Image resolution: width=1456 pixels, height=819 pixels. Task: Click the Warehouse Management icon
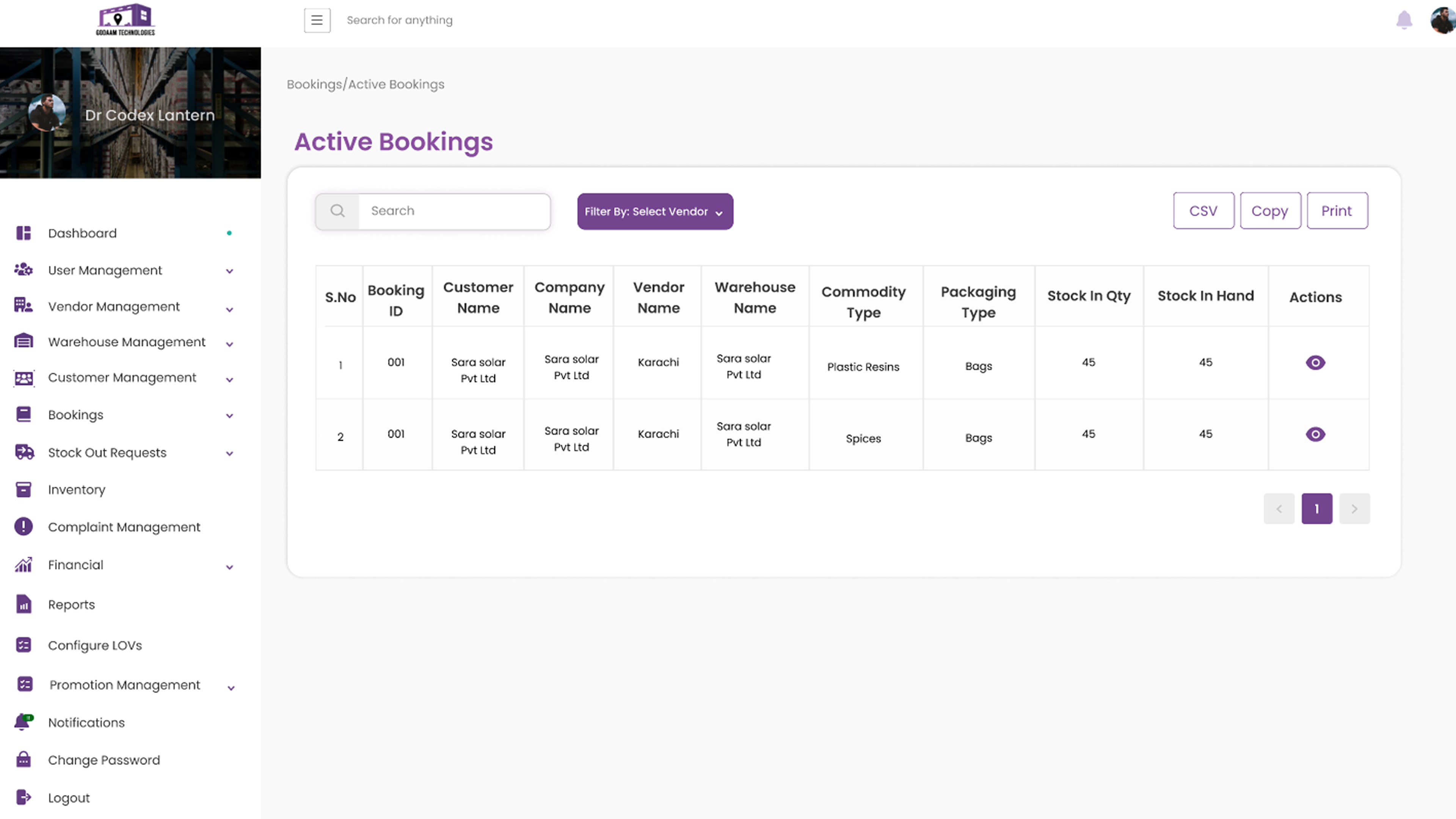tap(23, 341)
